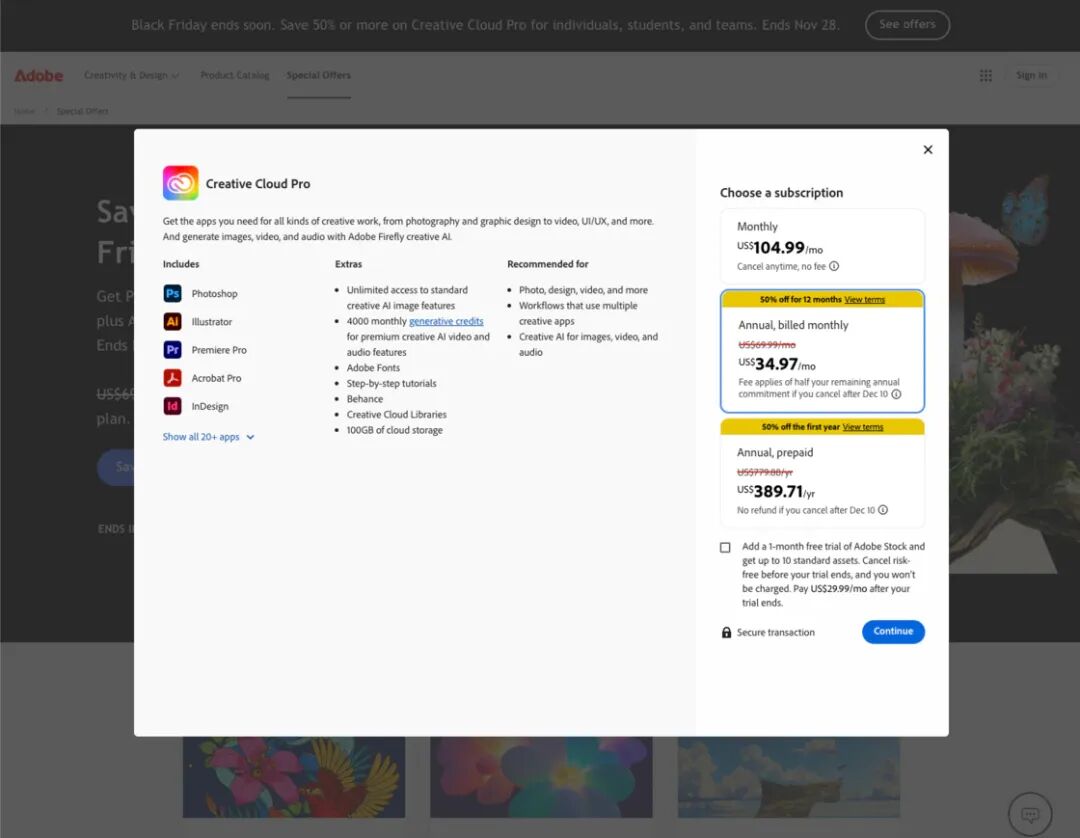Click the Creative Cloud Pro app icon
Image resolution: width=1080 pixels, height=838 pixels.
pos(180,183)
